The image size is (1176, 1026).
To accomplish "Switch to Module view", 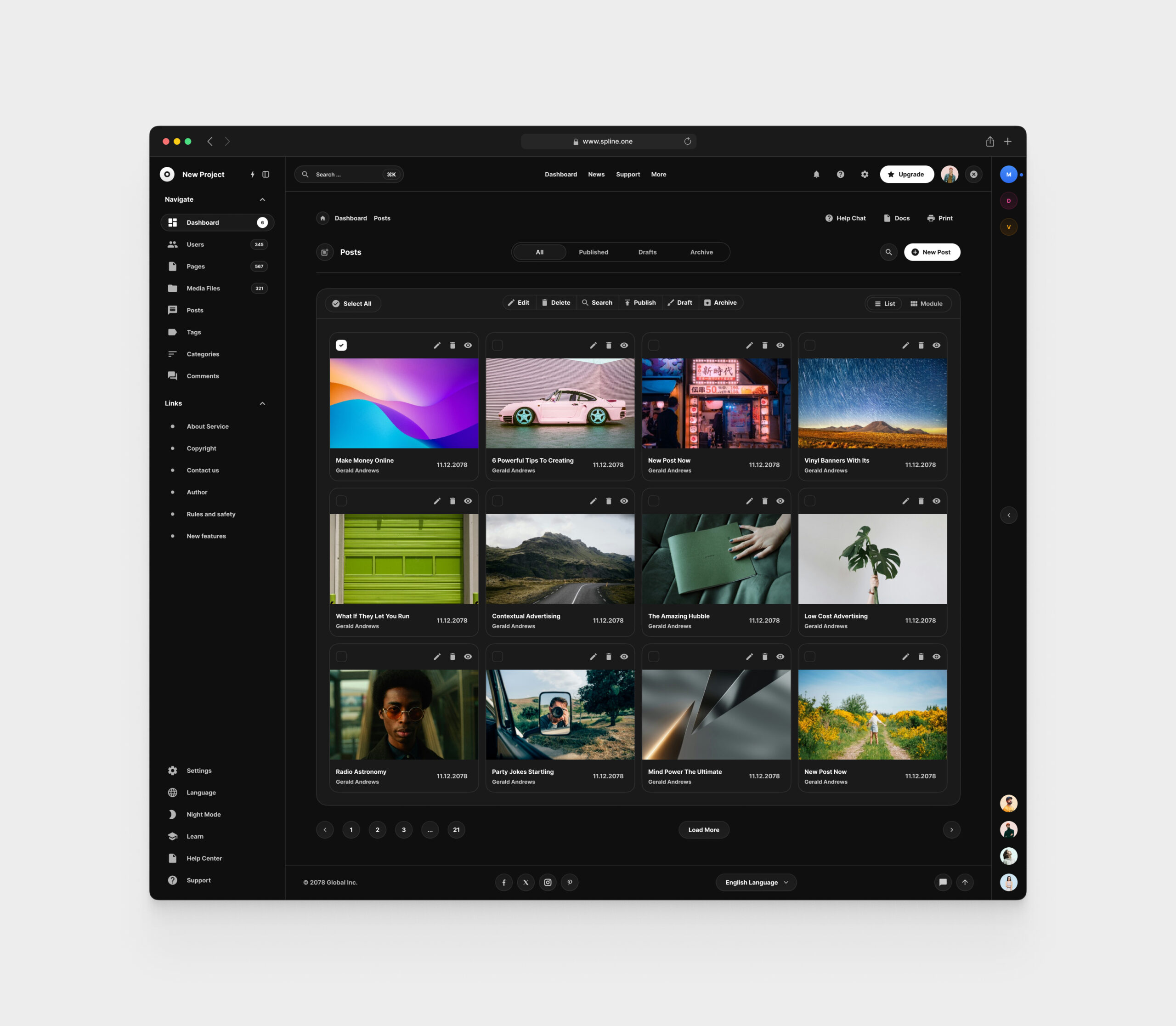I will [927, 303].
